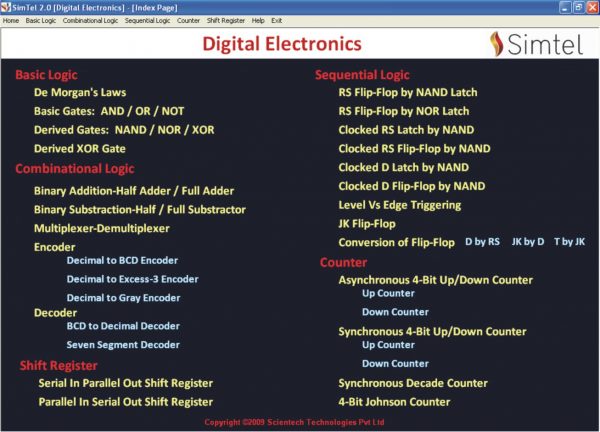Open Decimal to Excess-3 Encoder
Screen dimensions: 600x432
pos(132,279)
